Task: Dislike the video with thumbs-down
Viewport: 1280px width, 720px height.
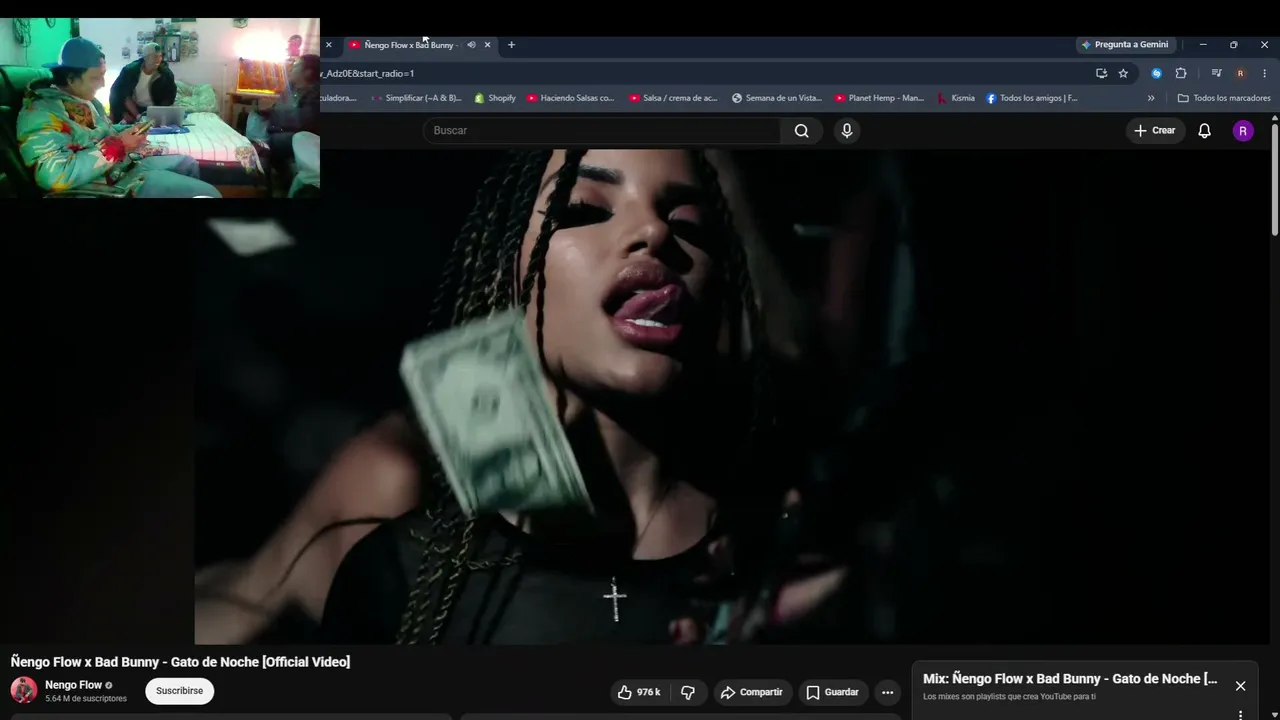Action: 688,692
